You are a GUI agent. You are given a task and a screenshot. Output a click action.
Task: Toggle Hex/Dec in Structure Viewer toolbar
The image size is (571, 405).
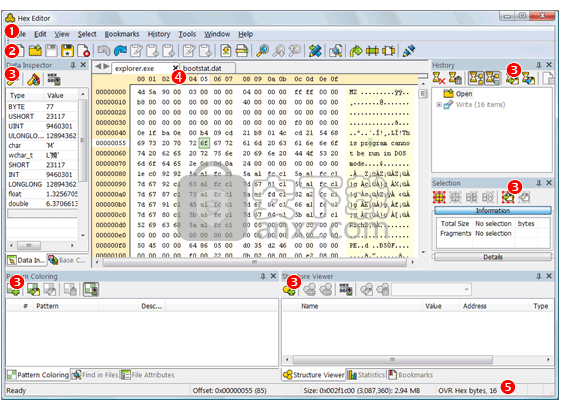click(x=345, y=290)
